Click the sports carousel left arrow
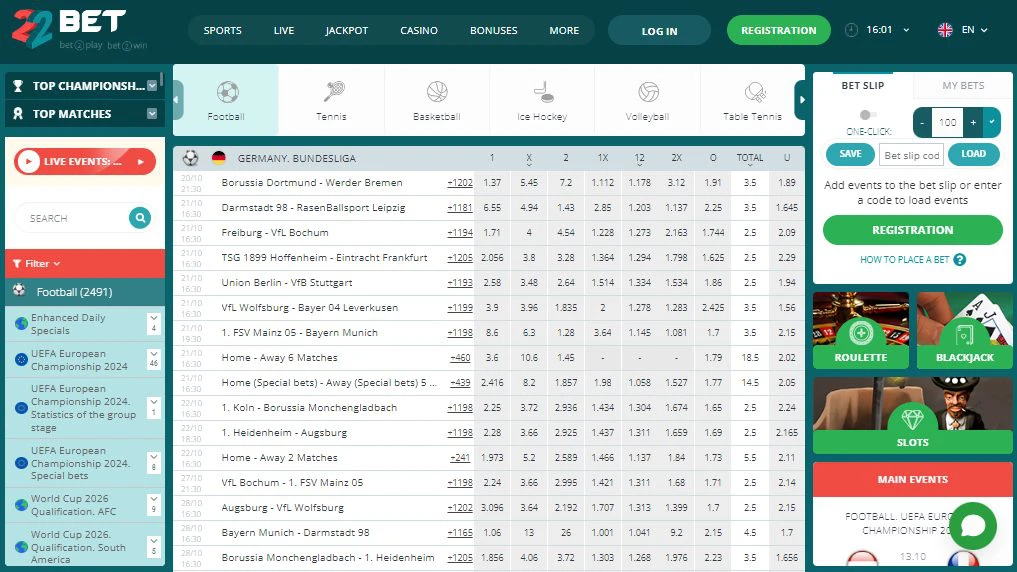Image resolution: width=1017 pixels, height=572 pixels. point(177,100)
